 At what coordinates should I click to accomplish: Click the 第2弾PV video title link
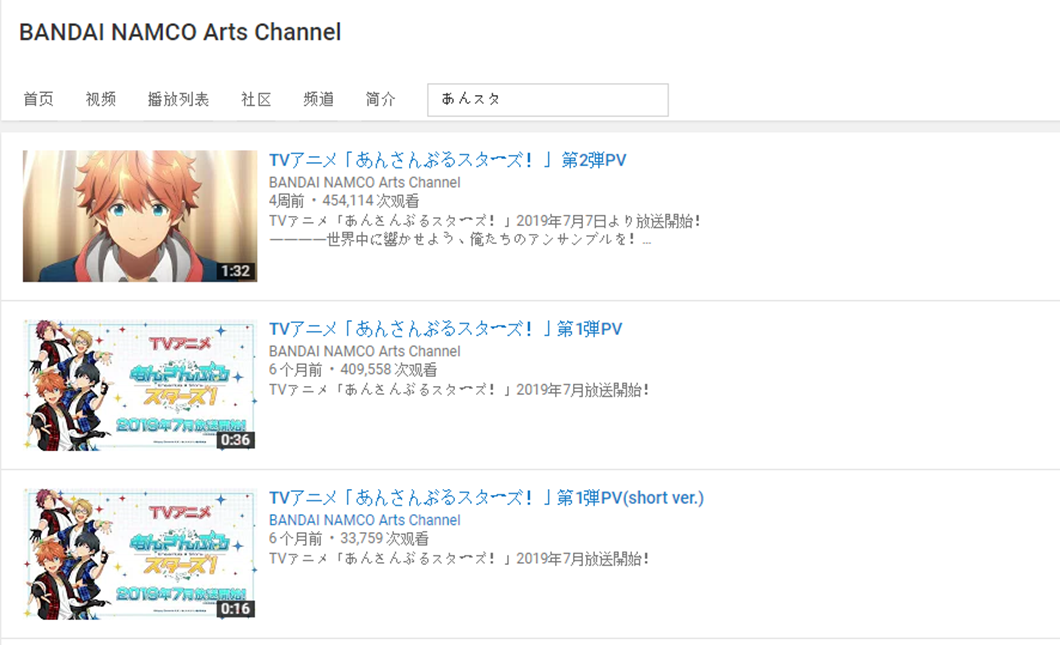(448, 160)
